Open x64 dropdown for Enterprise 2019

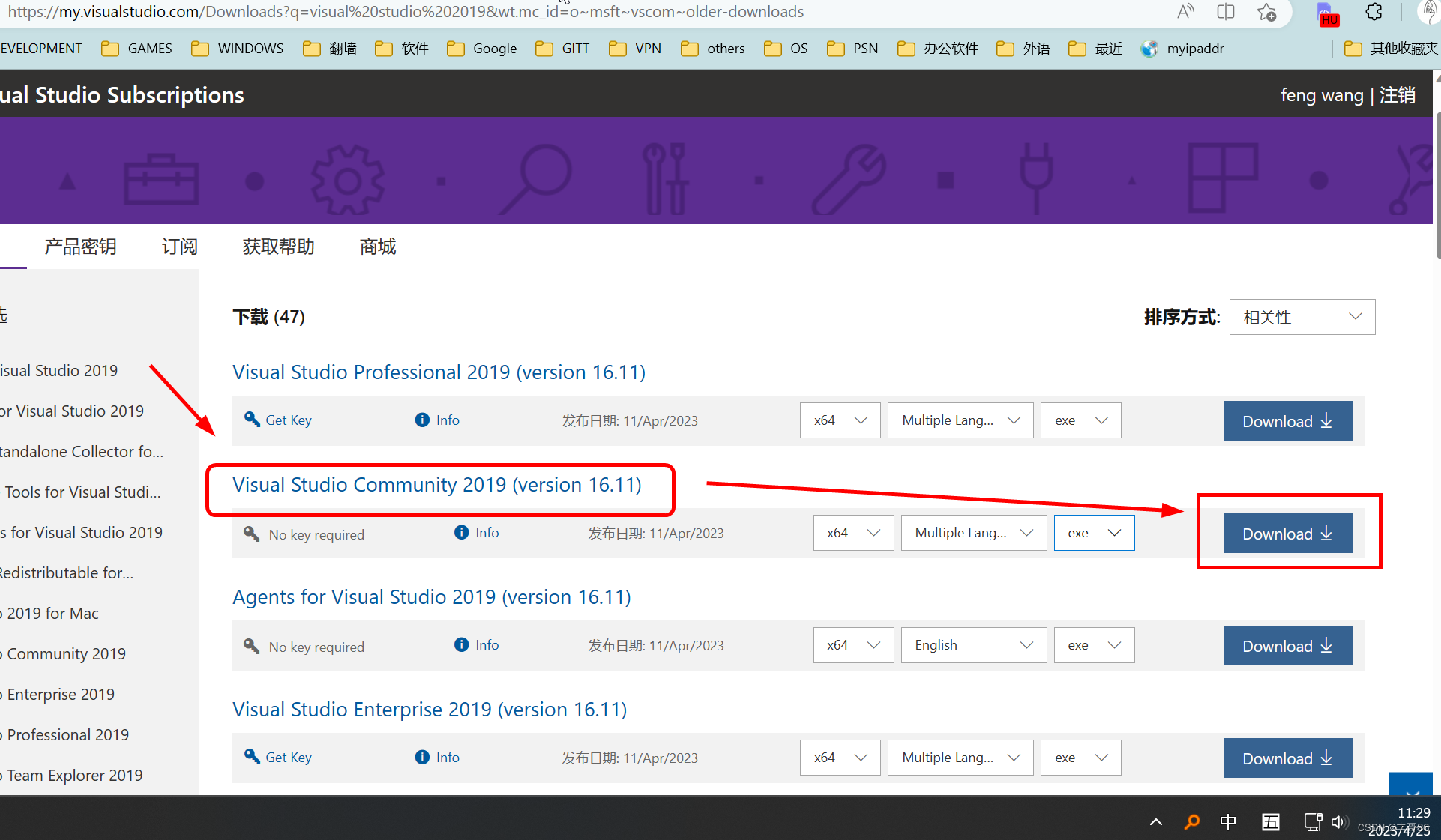pyautogui.click(x=840, y=758)
